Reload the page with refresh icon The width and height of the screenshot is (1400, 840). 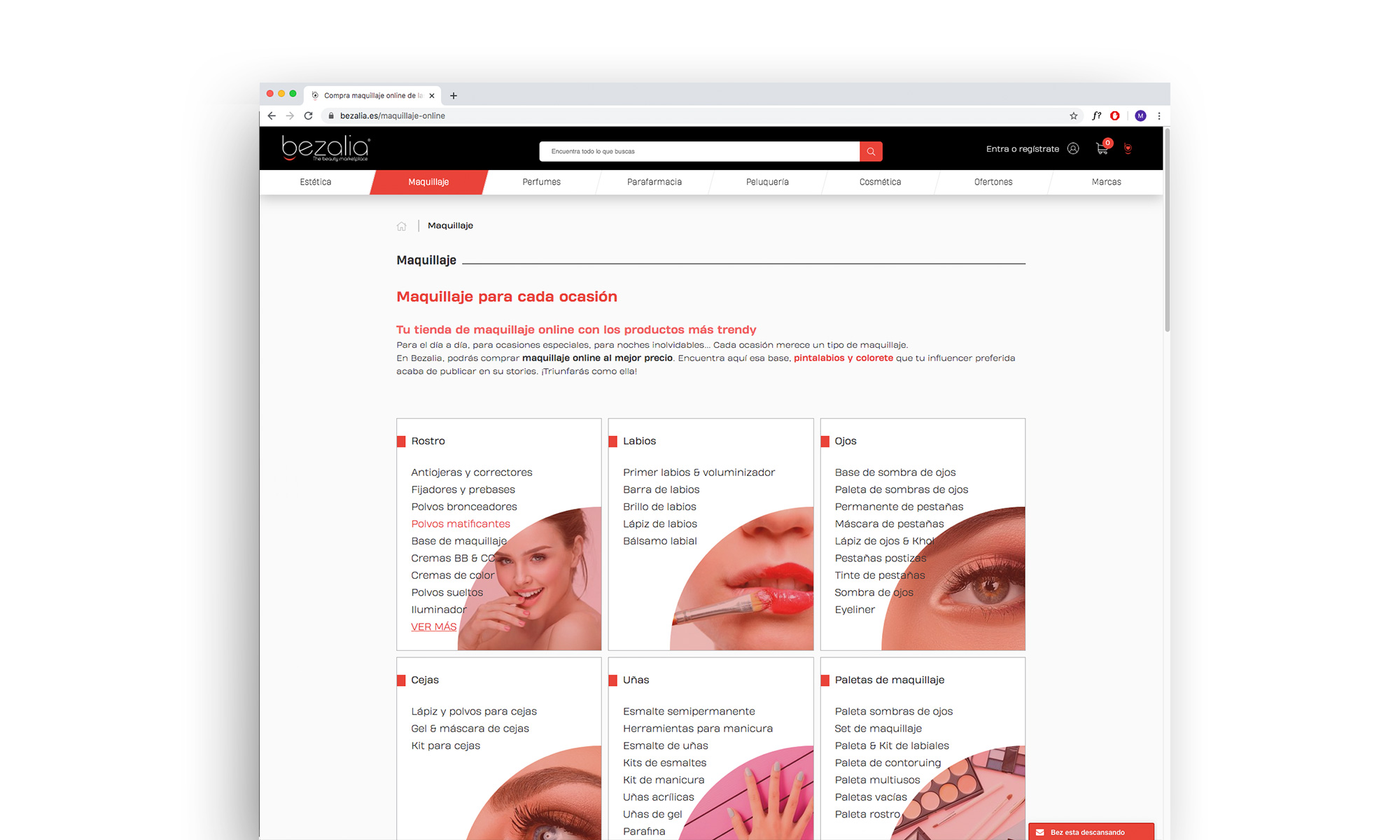[308, 115]
